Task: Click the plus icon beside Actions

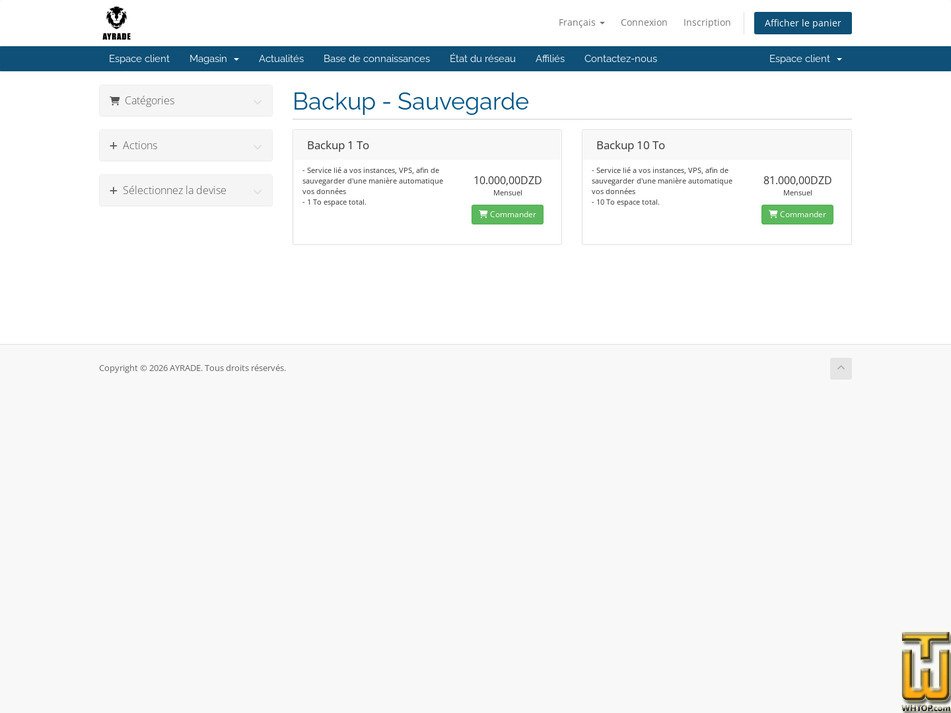Action: [113, 146]
